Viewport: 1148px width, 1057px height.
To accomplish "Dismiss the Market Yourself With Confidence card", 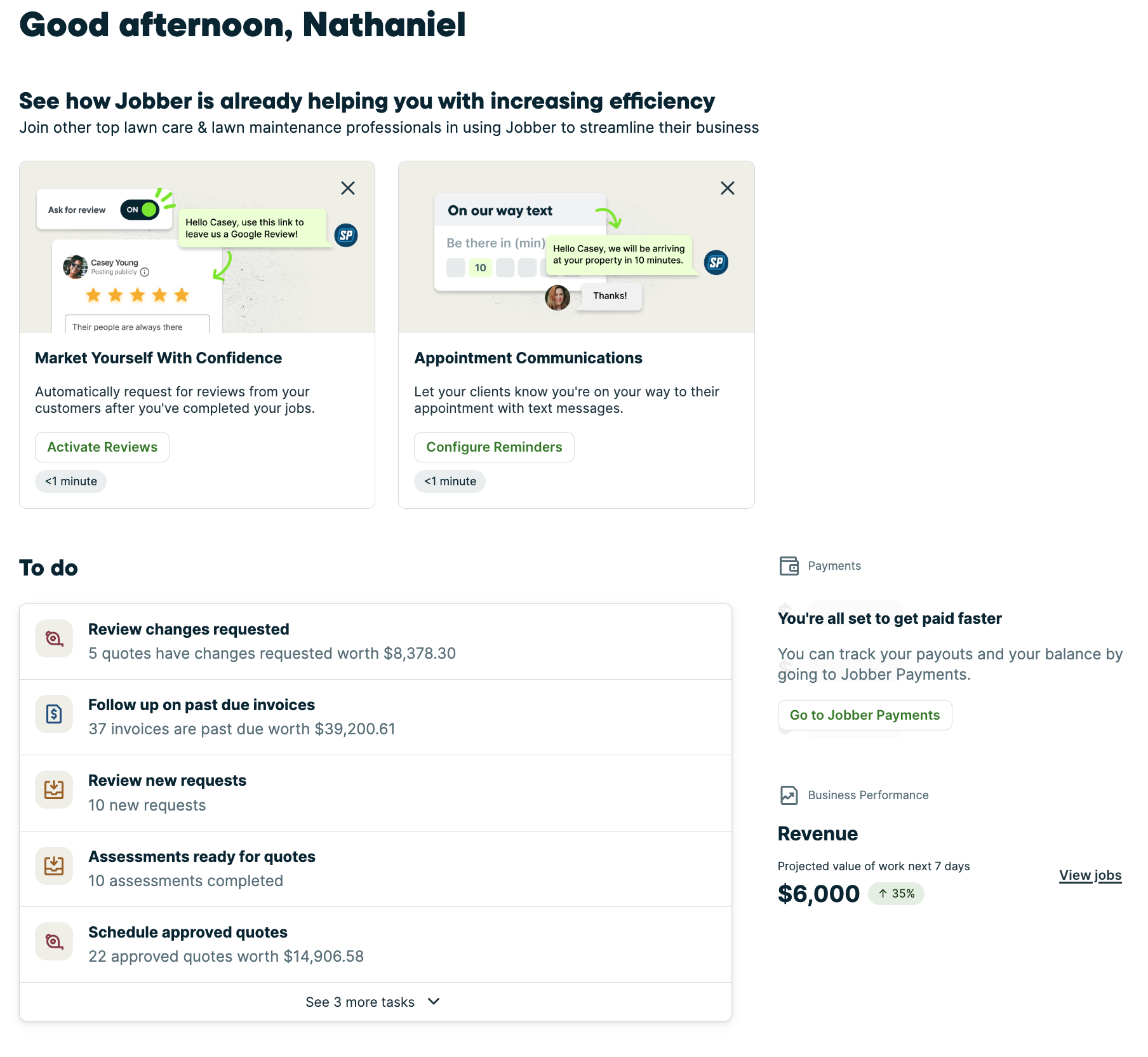I will [x=348, y=188].
